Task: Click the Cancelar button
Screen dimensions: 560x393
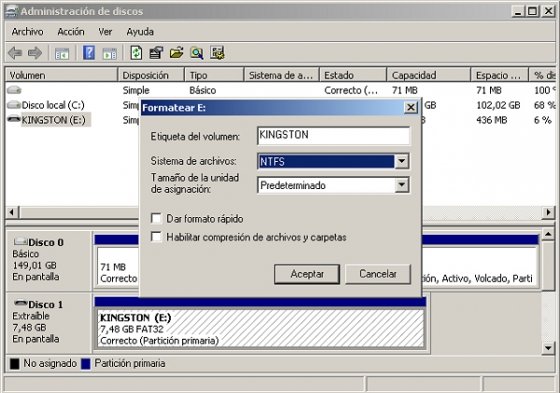Action: pos(378,274)
